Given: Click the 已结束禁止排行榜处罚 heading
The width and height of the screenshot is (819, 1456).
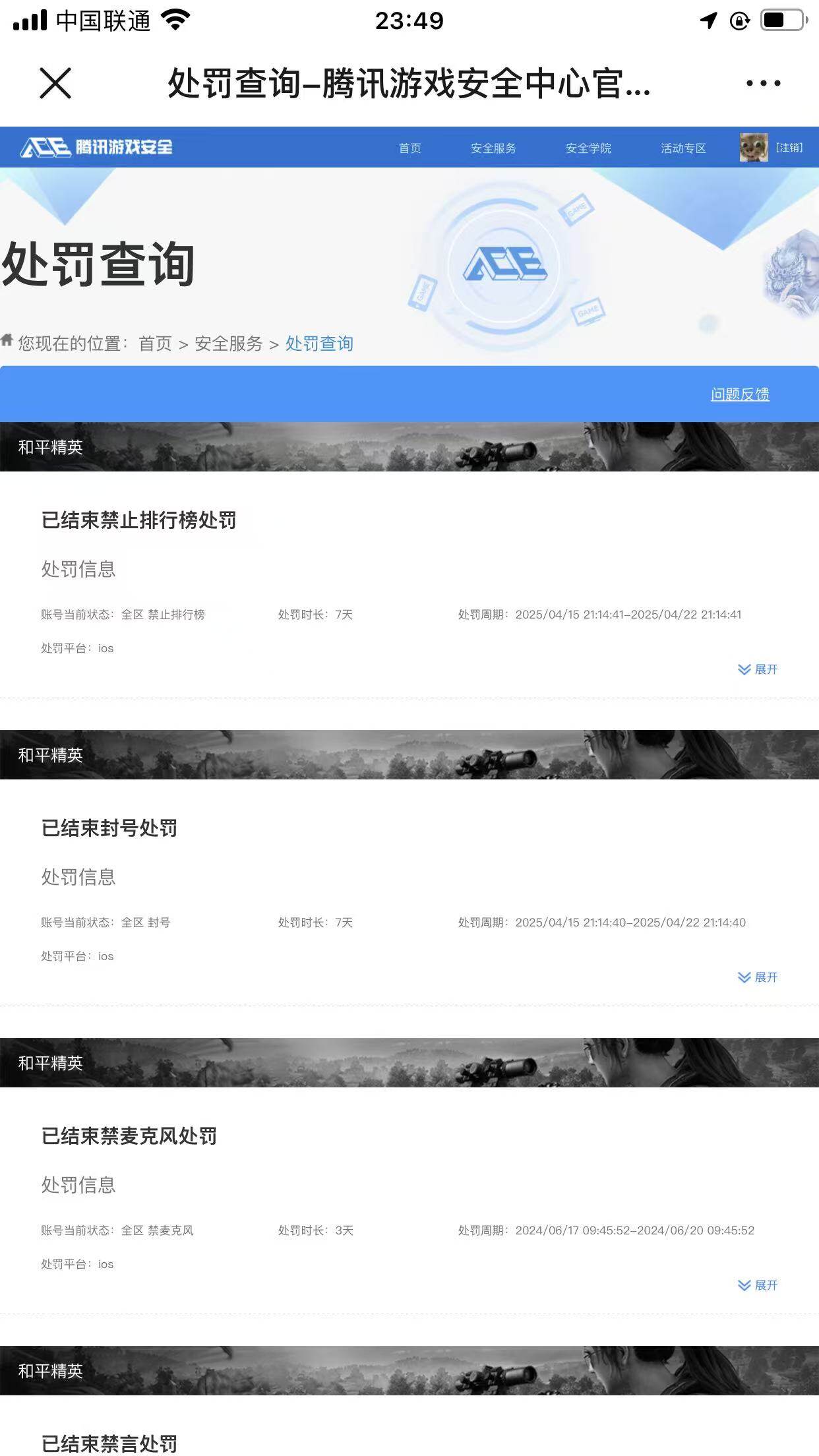Looking at the screenshot, I should click(138, 520).
